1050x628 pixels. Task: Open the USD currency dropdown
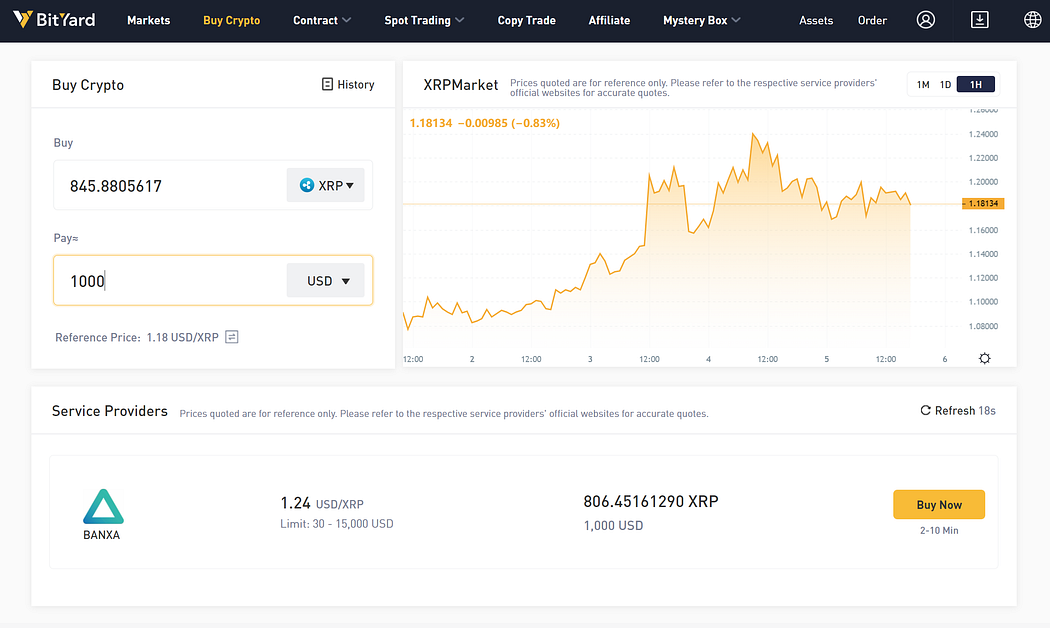click(329, 281)
